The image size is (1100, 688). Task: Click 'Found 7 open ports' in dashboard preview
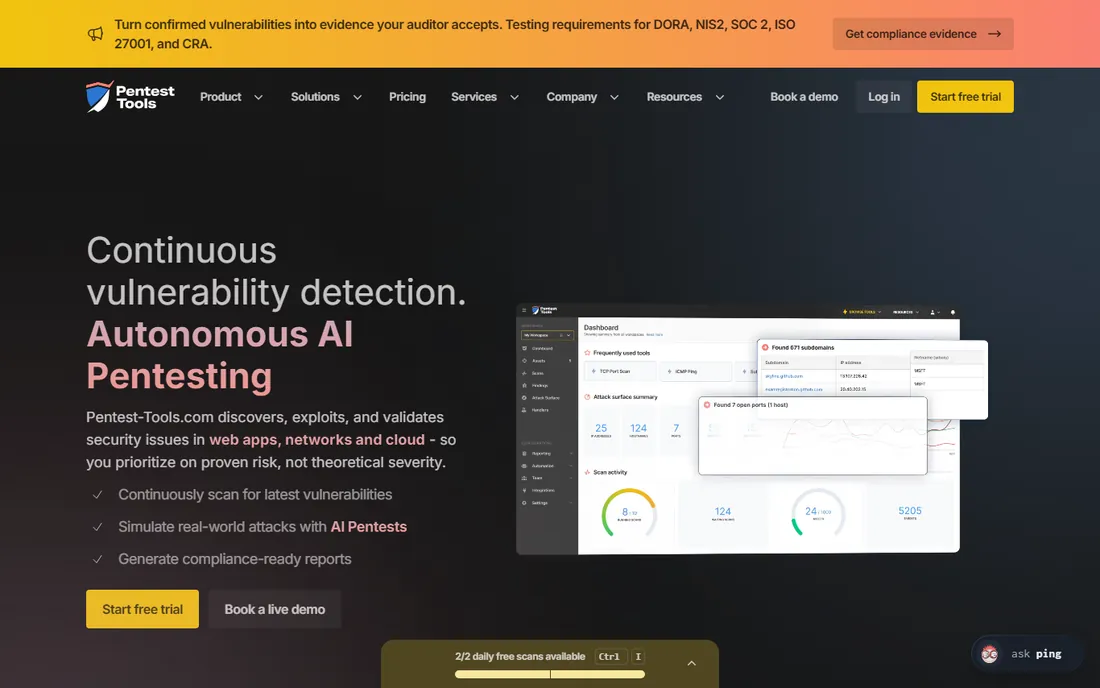coord(750,405)
